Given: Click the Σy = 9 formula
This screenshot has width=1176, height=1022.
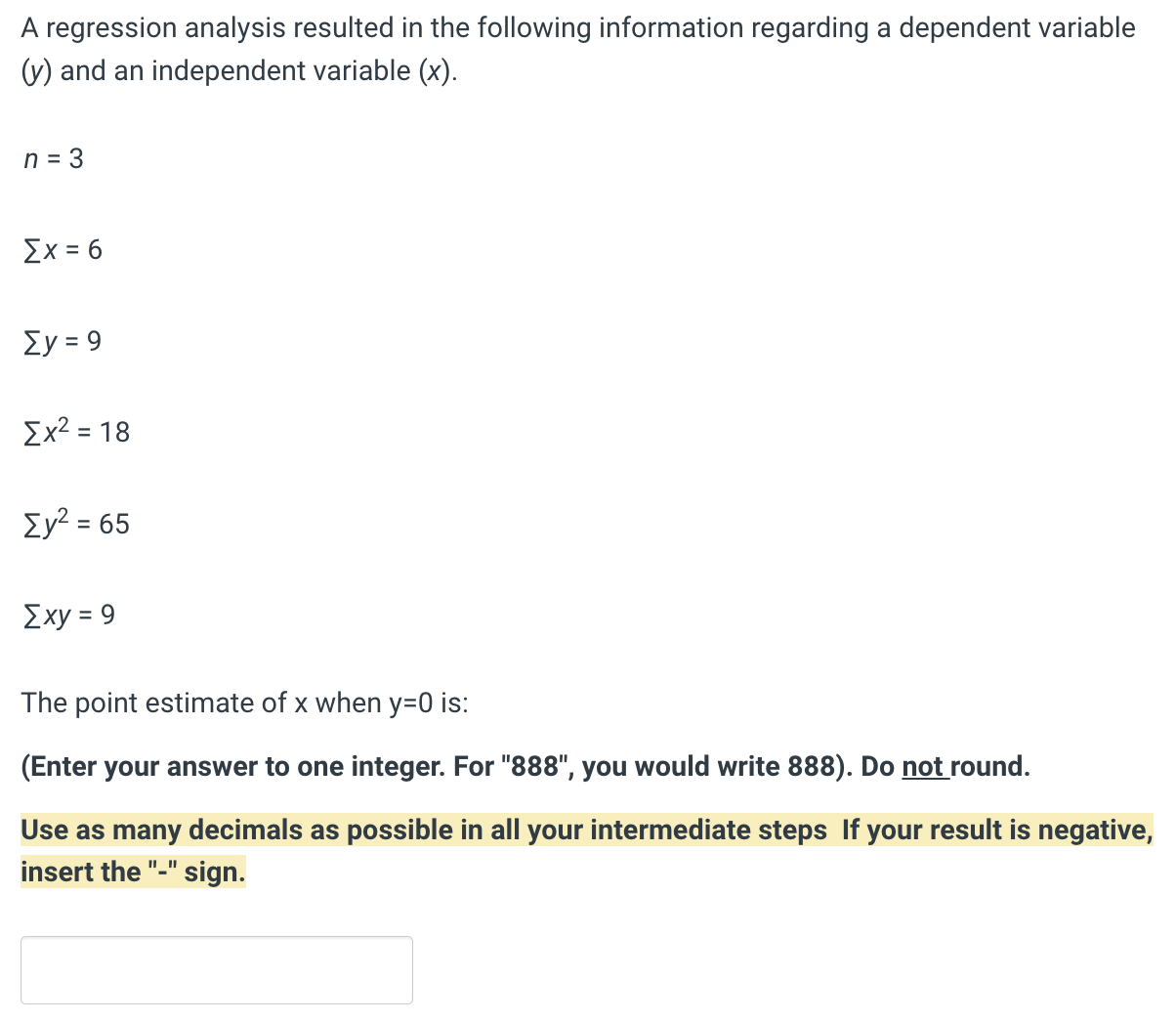Looking at the screenshot, I should [61, 342].
